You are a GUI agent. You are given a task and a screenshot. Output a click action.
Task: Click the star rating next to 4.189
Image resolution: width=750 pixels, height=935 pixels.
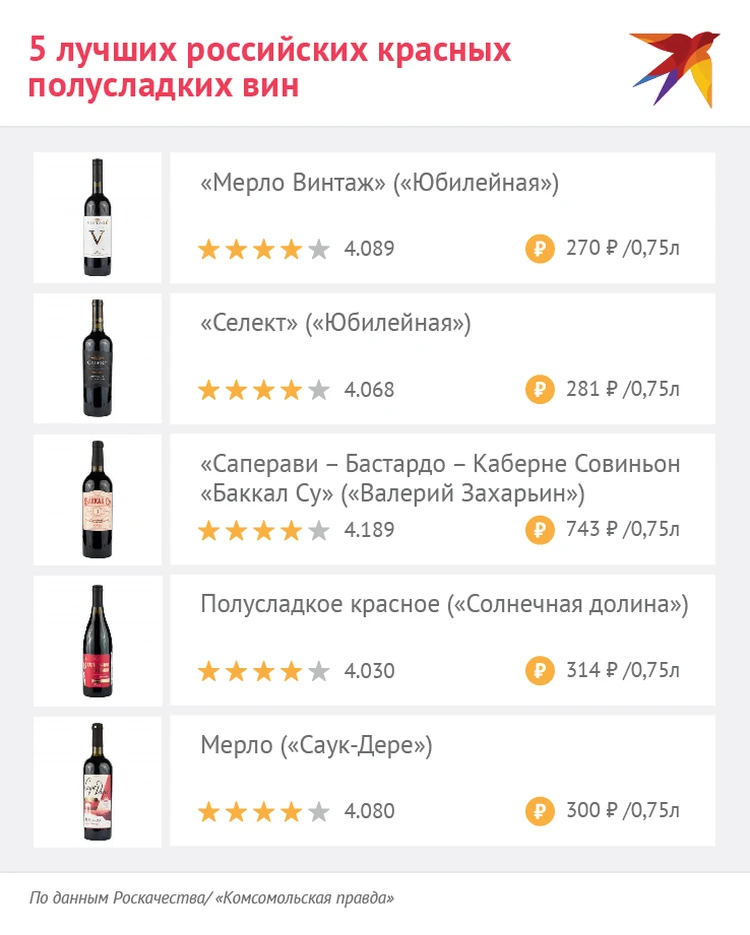[264, 530]
